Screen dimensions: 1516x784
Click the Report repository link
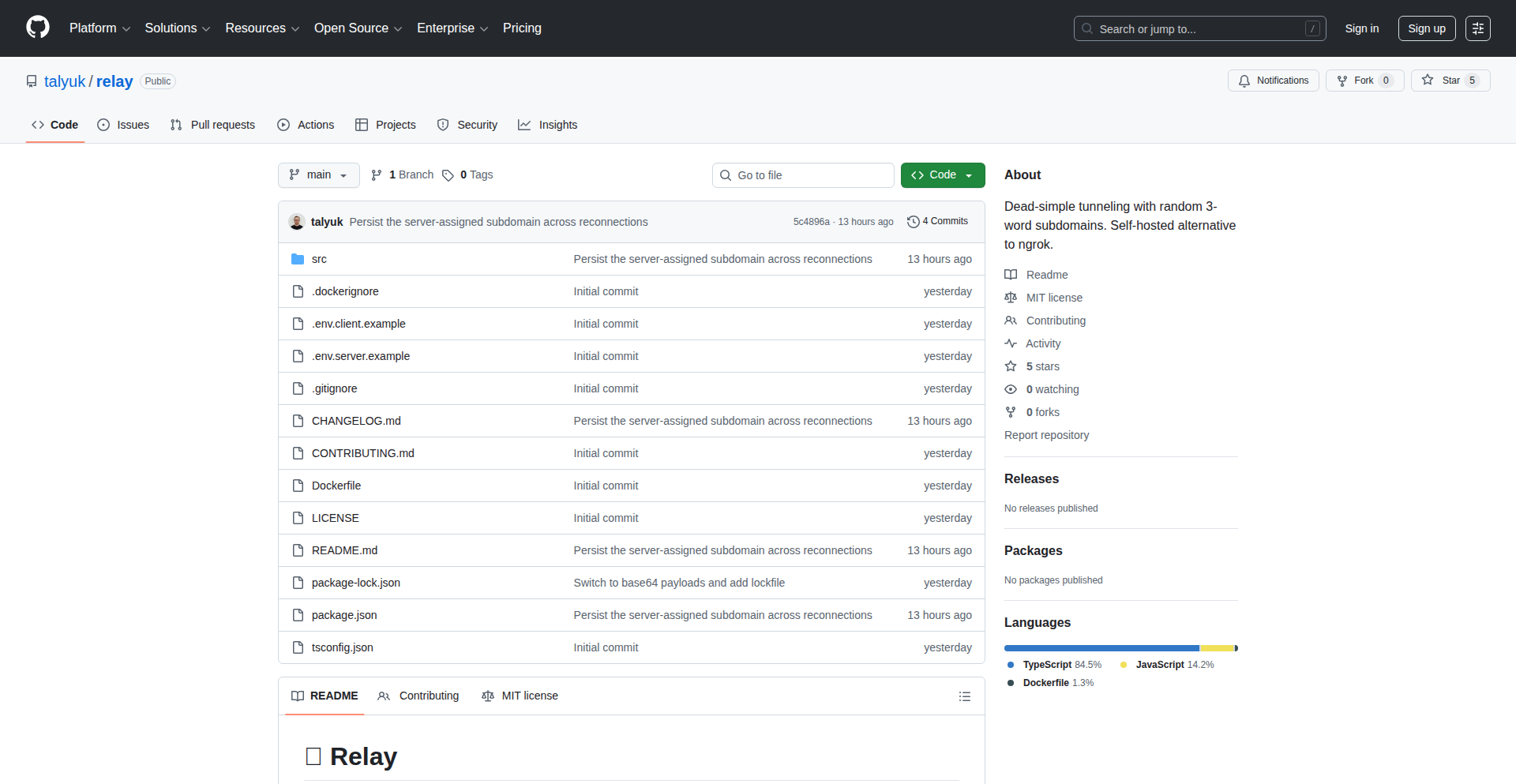coord(1046,435)
